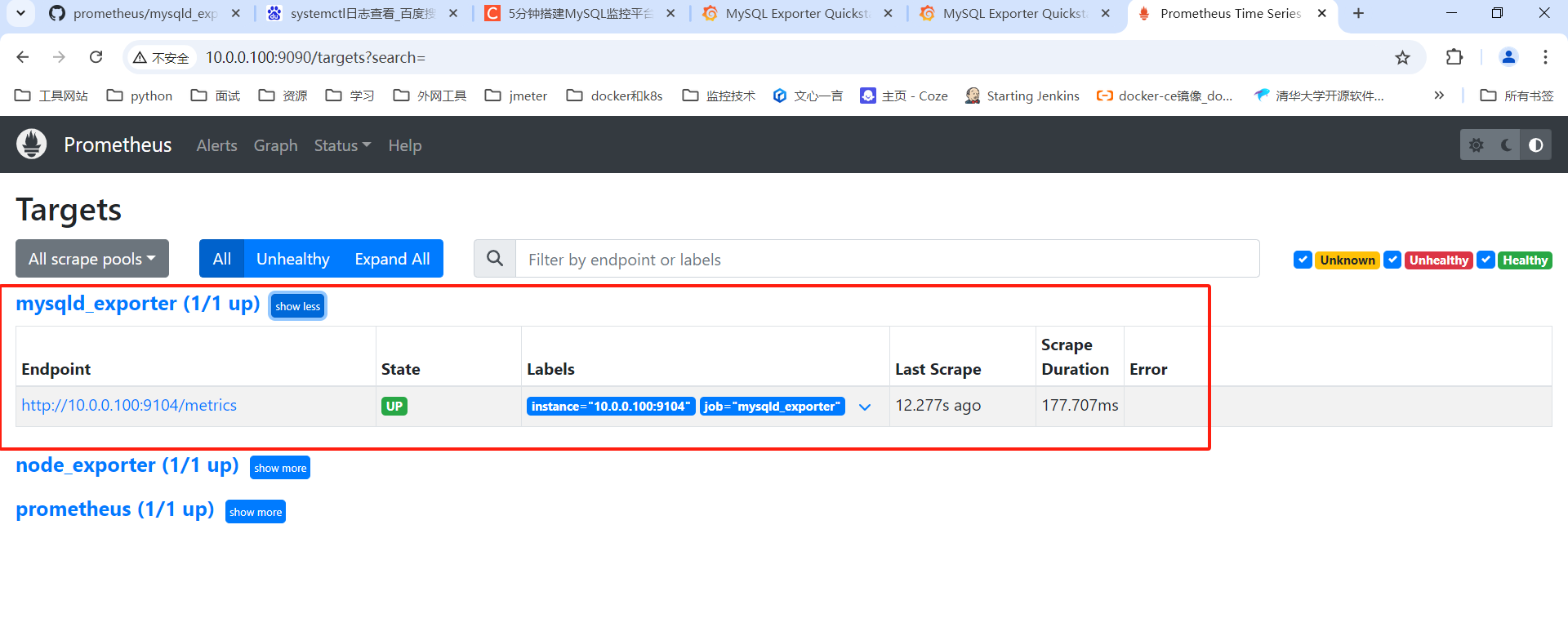Image resolution: width=1568 pixels, height=636 pixels.
Task: Open the 外网工具 bookmark folder
Action: [x=430, y=96]
